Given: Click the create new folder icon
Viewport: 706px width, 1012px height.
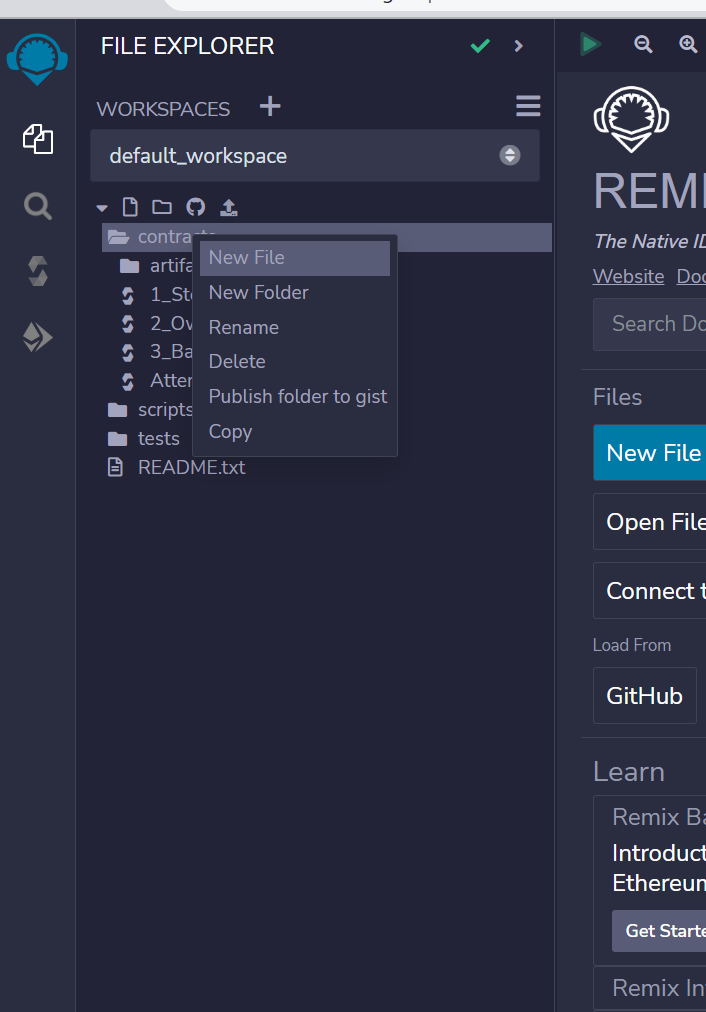Looking at the screenshot, I should (x=161, y=207).
